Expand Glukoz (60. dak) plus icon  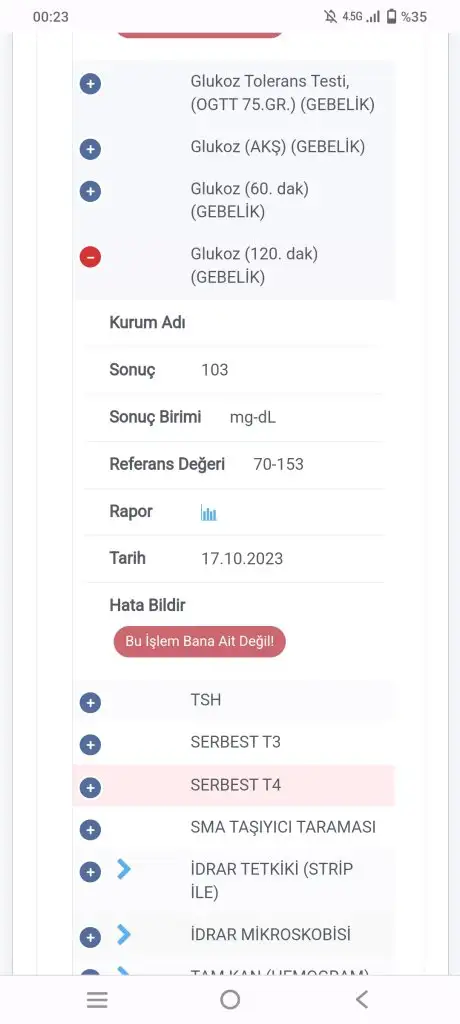[x=90, y=191]
